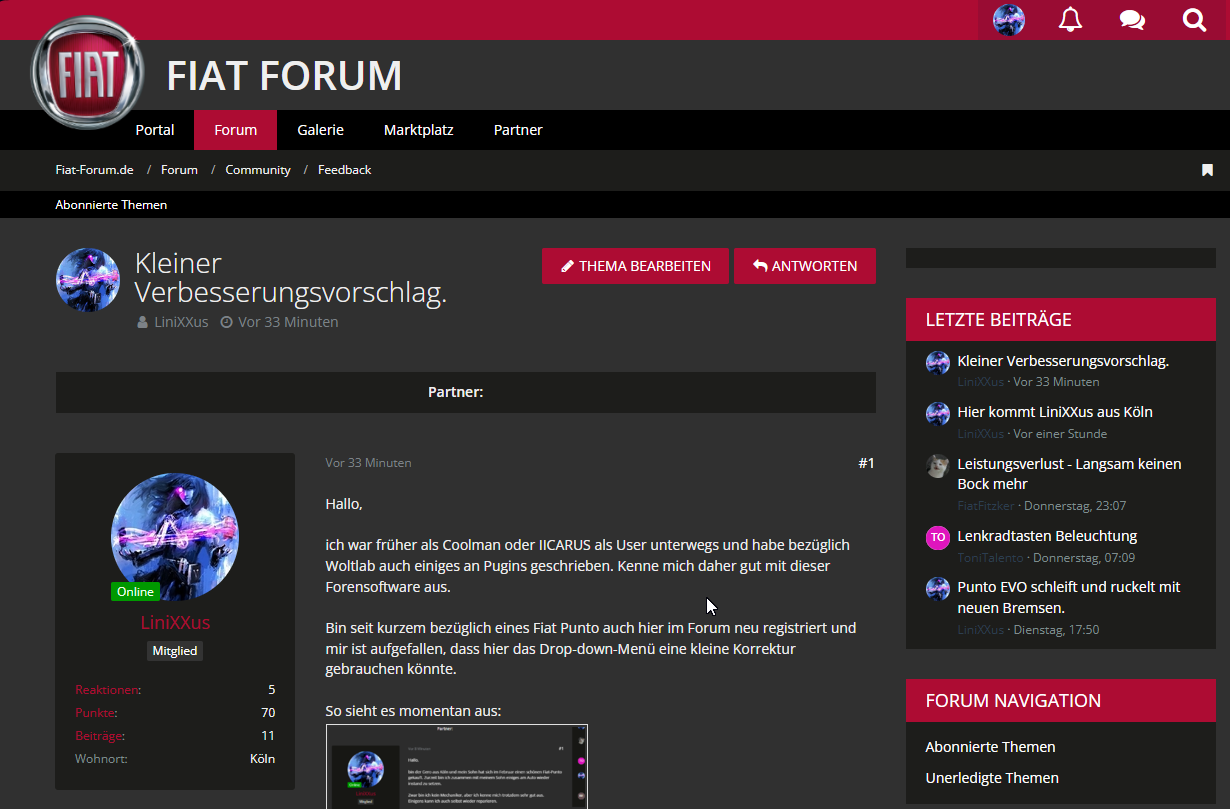Viewport: 1230px width, 809px height.
Task: Open post permalink #1
Action: coord(865,463)
